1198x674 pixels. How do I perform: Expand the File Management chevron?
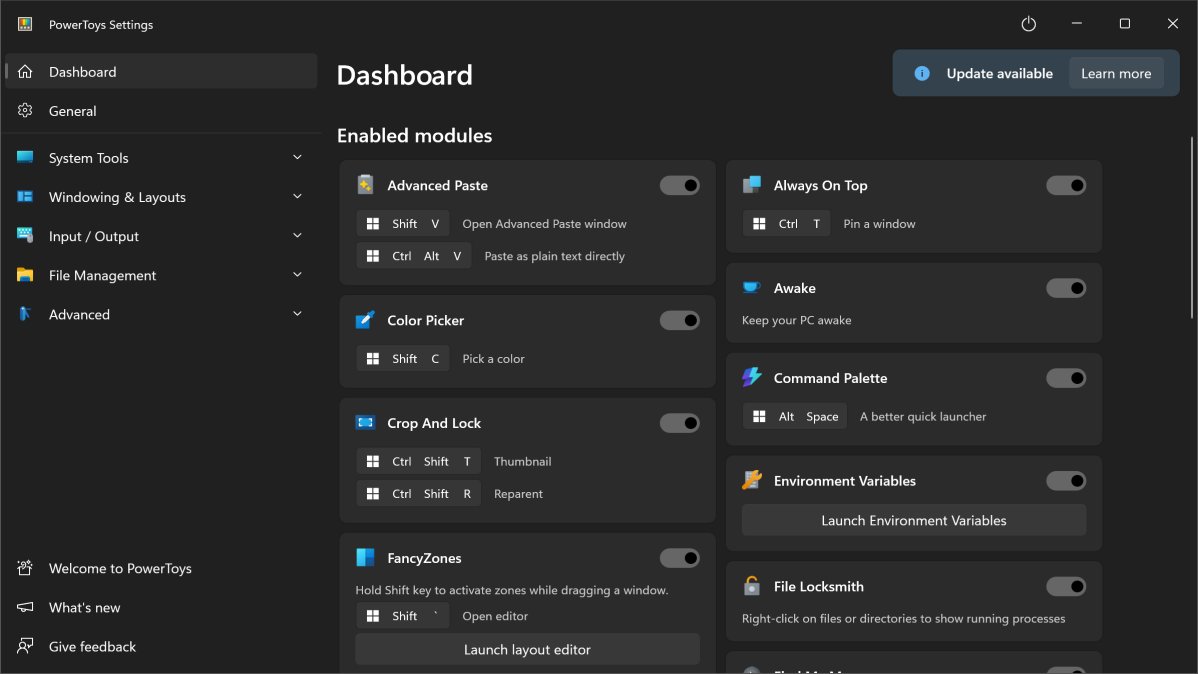(x=297, y=275)
